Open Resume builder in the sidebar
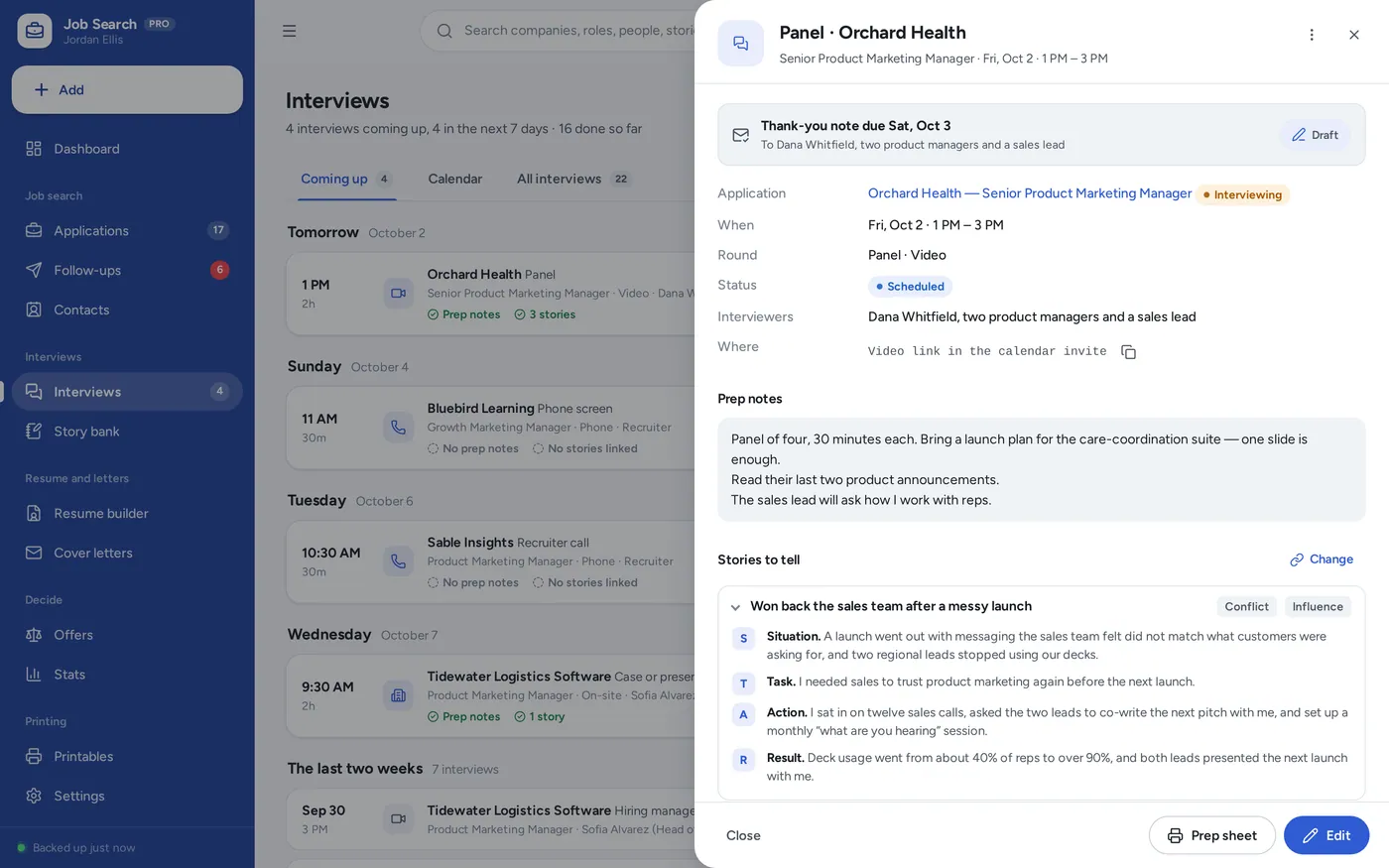 (127, 513)
